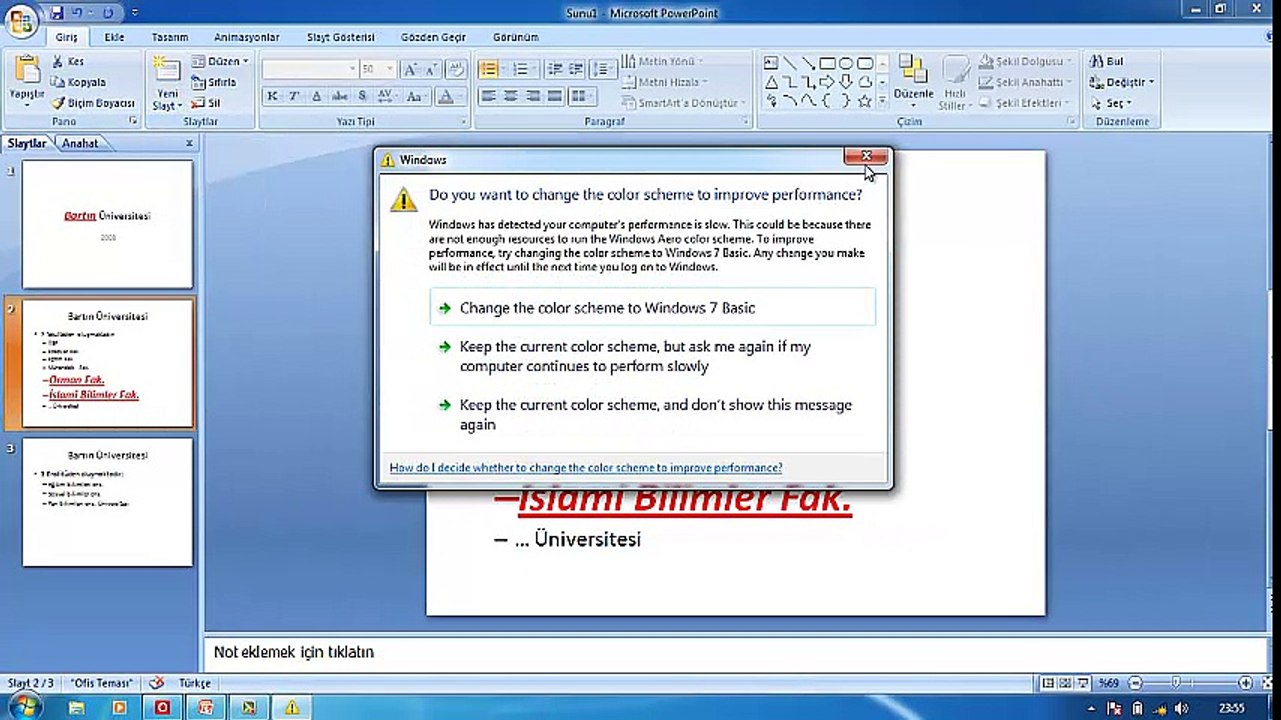Switch to Normal view in status bar
The height and width of the screenshot is (720, 1281).
tap(1048, 683)
